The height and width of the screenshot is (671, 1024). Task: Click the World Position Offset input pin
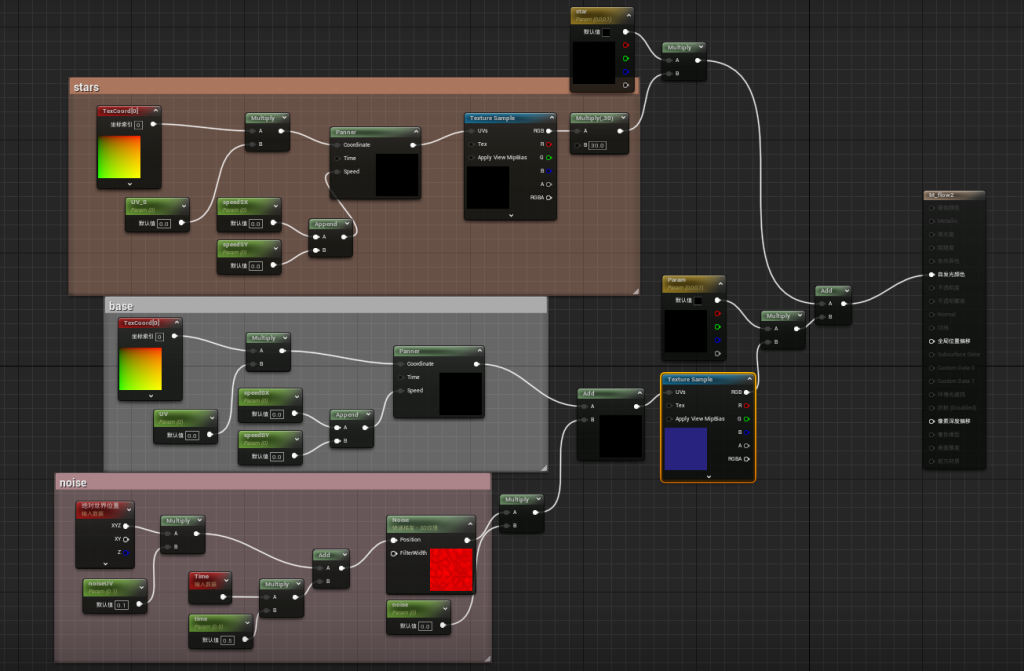click(x=931, y=341)
